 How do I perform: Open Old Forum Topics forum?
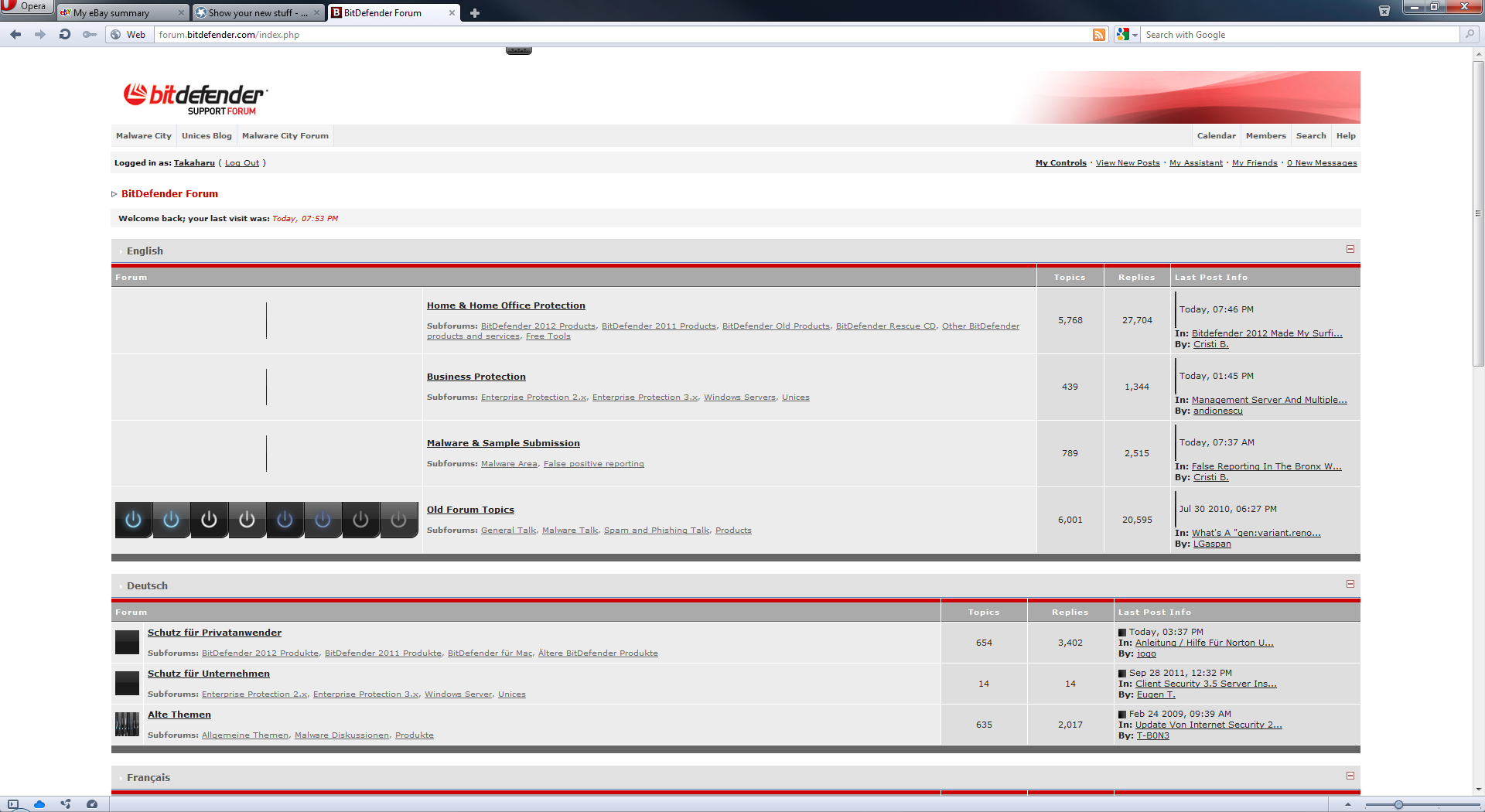(x=470, y=510)
